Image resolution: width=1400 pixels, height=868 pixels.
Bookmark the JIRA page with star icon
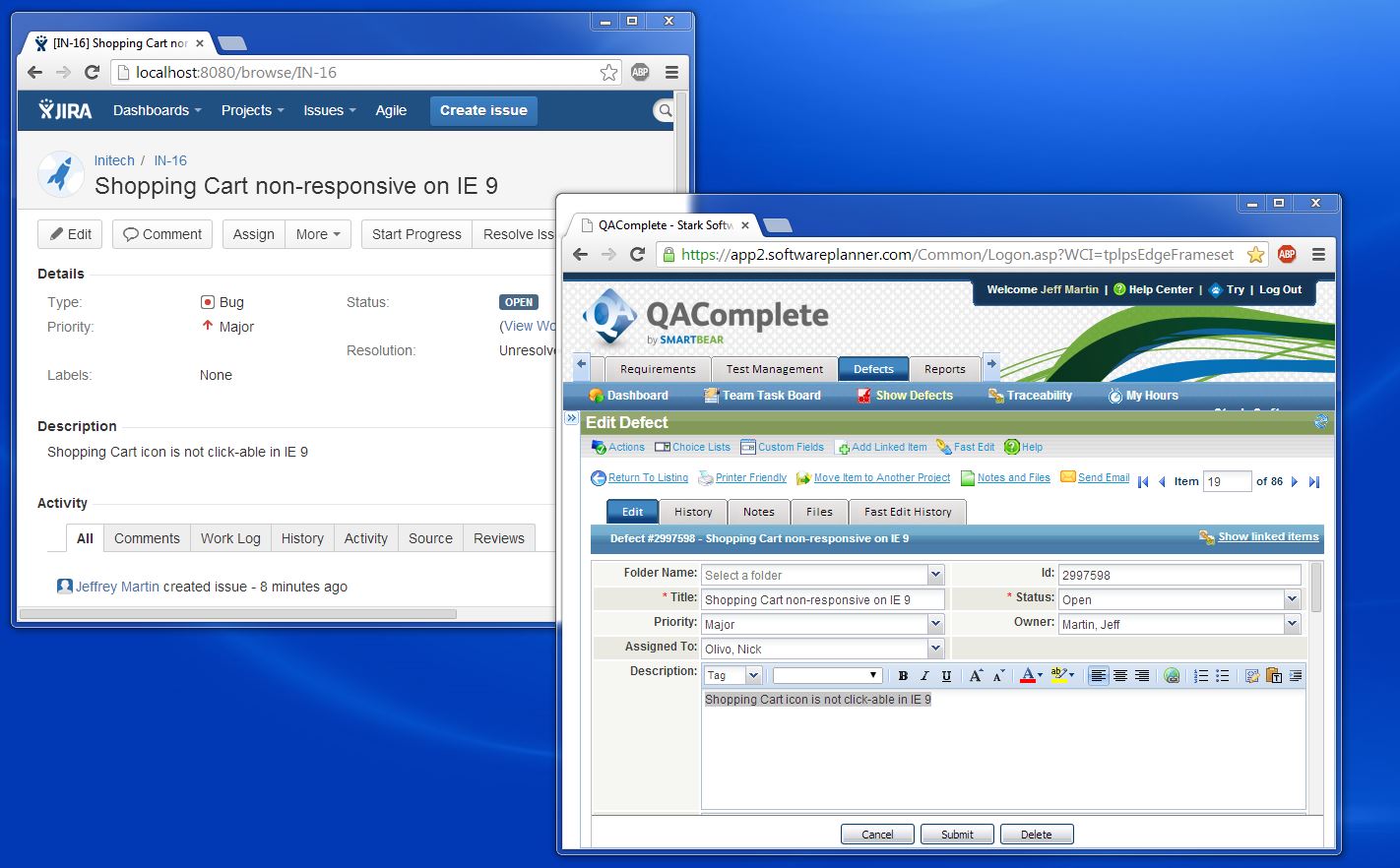(x=609, y=72)
